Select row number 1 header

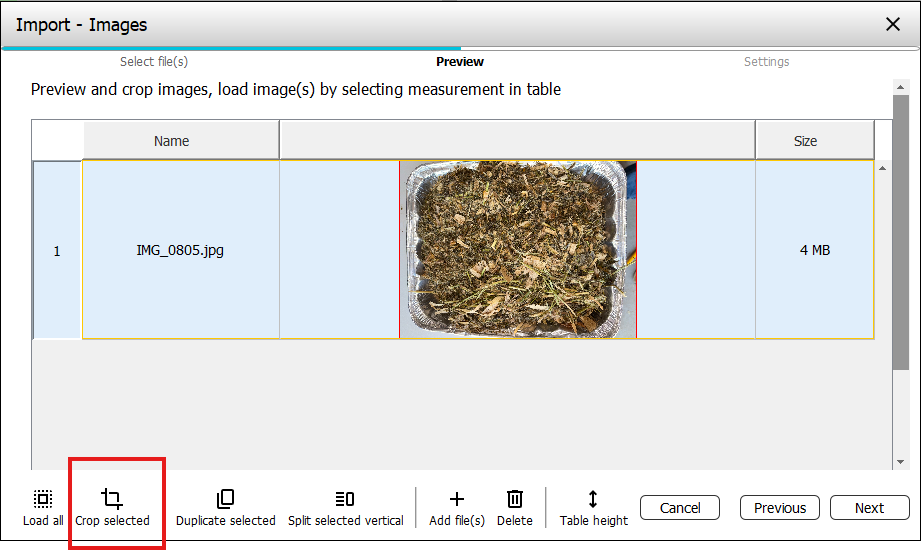click(57, 250)
